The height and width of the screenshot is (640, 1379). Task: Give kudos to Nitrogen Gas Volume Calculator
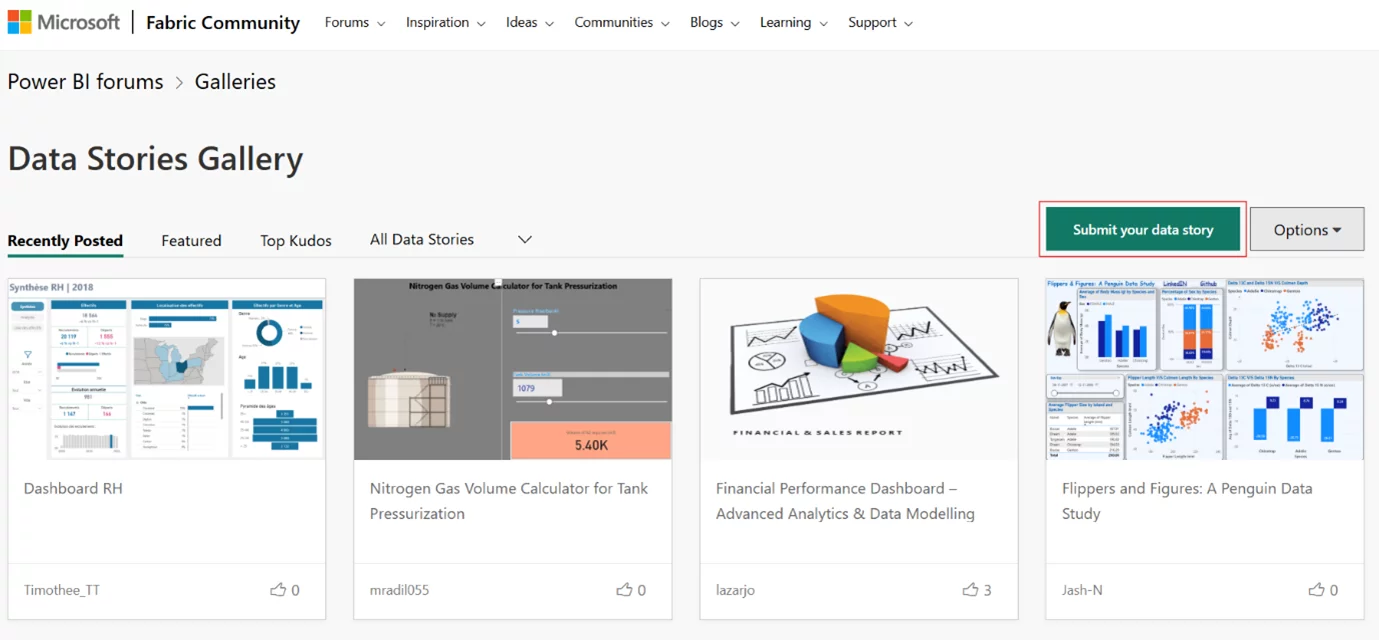point(624,590)
